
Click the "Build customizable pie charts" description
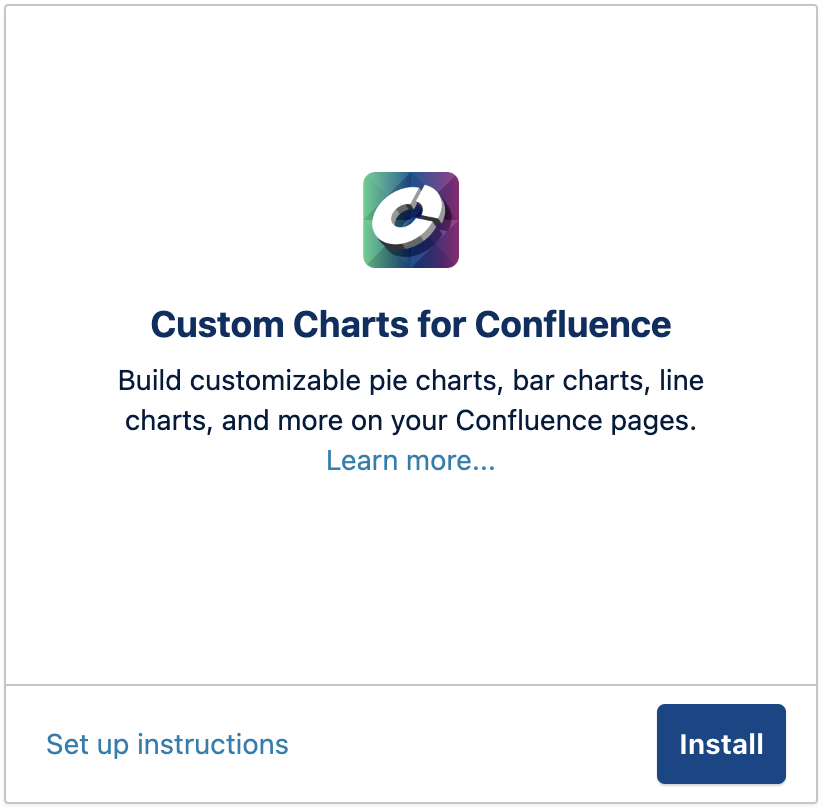(410, 381)
